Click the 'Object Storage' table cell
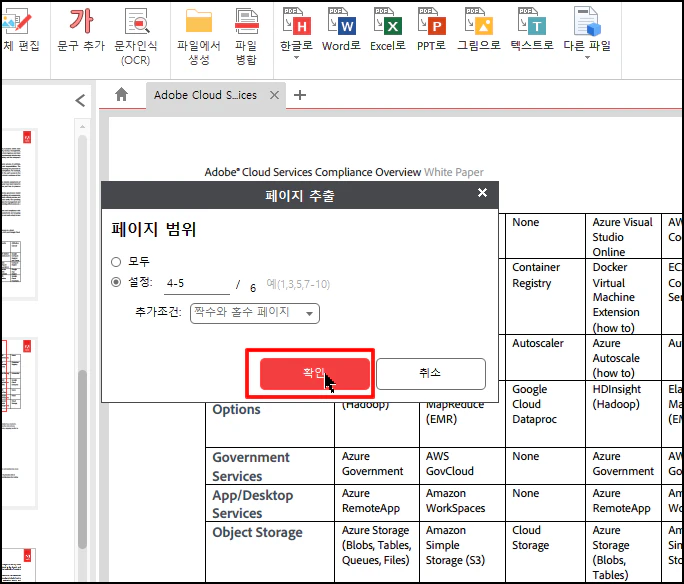This screenshot has height=584, width=684. (x=270, y=552)
